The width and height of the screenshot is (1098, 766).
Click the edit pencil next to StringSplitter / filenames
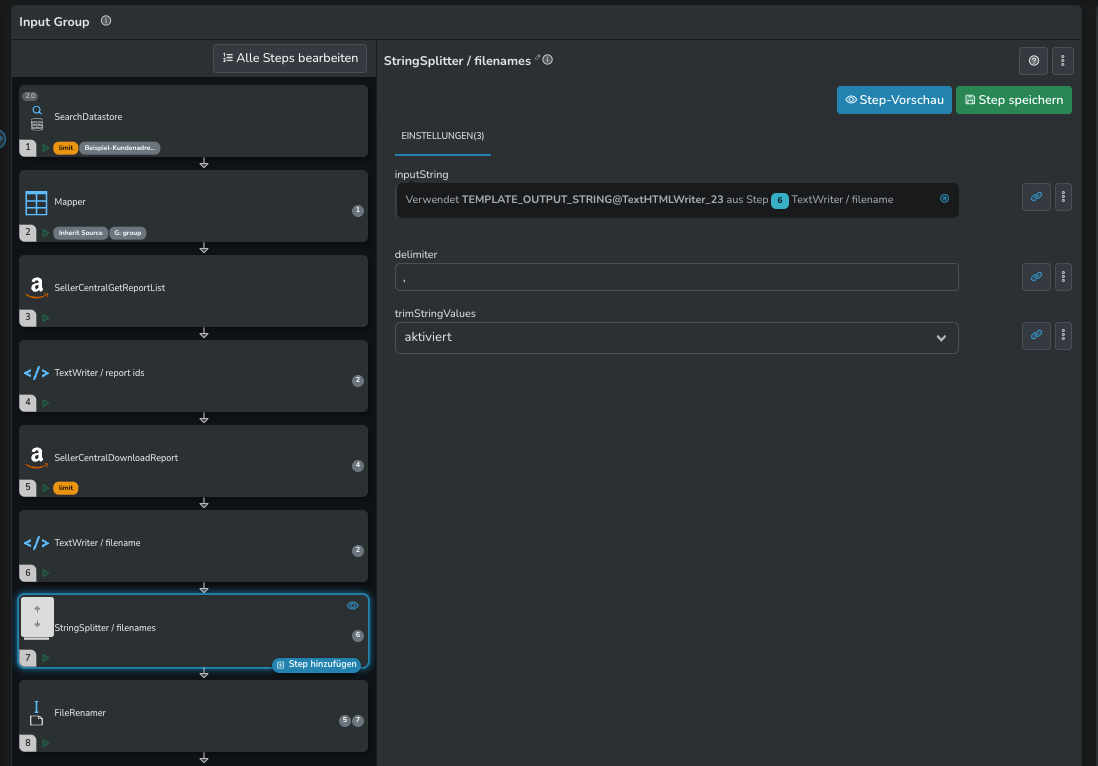538,57
